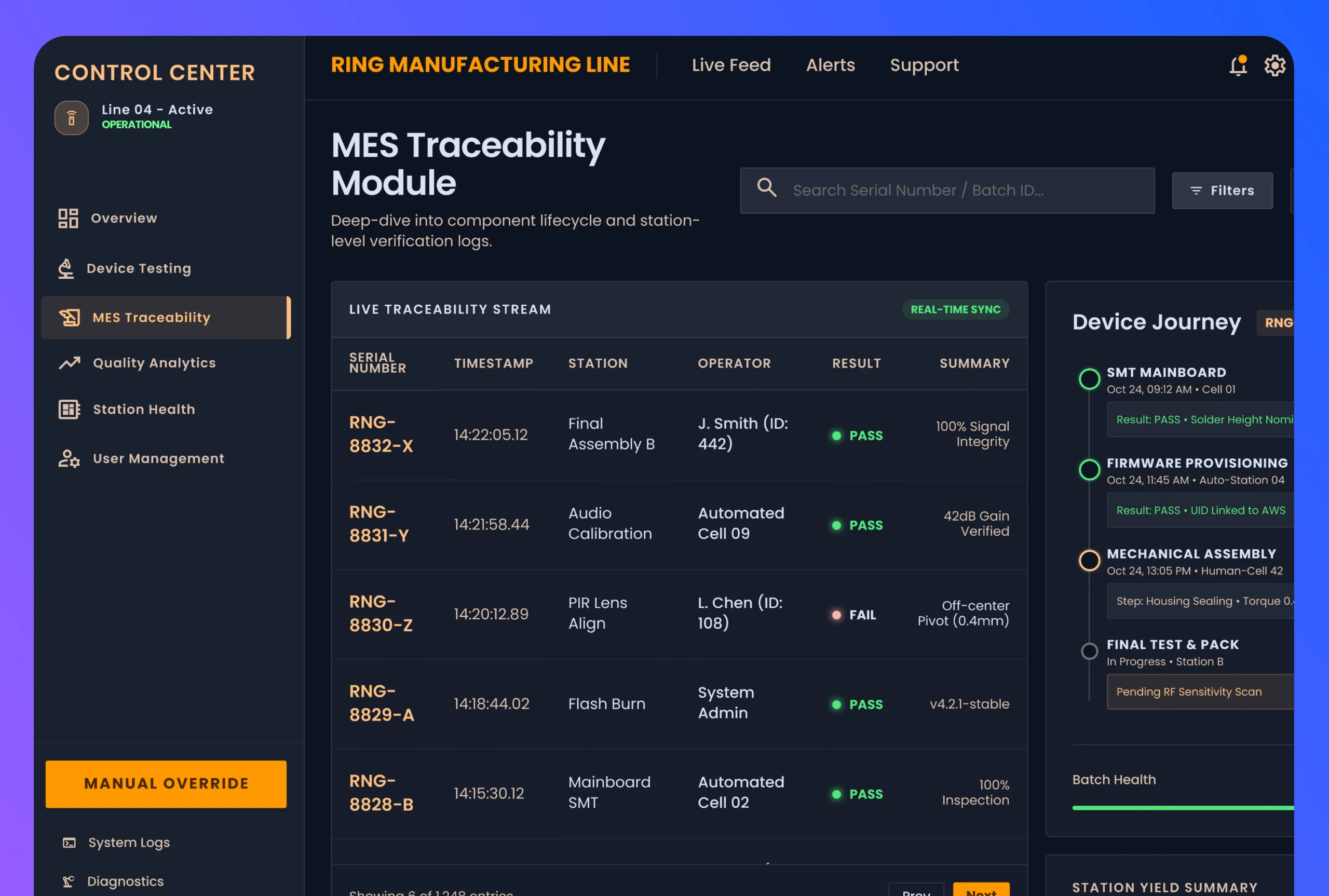Click the Ring Manufacturing Line title
The image size is (1329, 896).
[481, 64]
